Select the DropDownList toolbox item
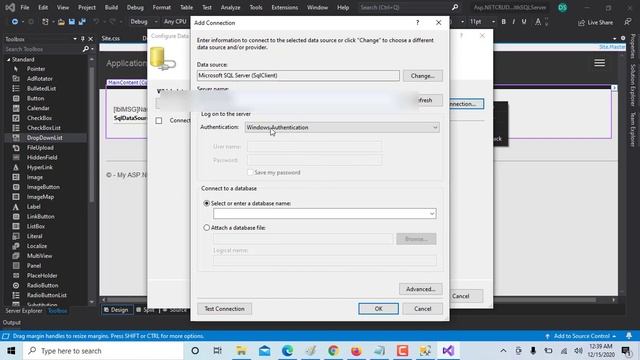The width and height of the screenshot is (640, 360). coord(44,138)
